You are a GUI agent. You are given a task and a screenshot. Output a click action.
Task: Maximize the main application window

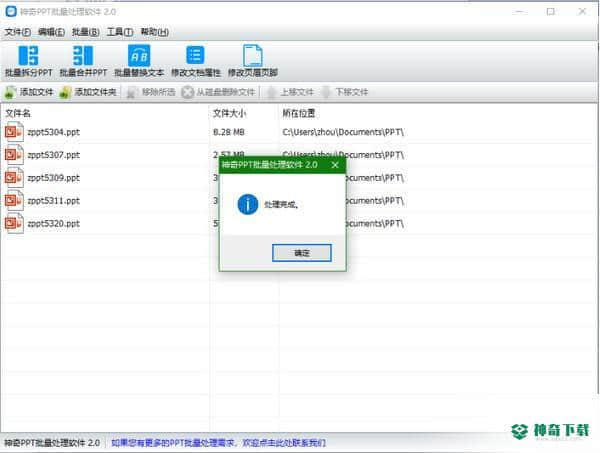(x=551, y=11)
